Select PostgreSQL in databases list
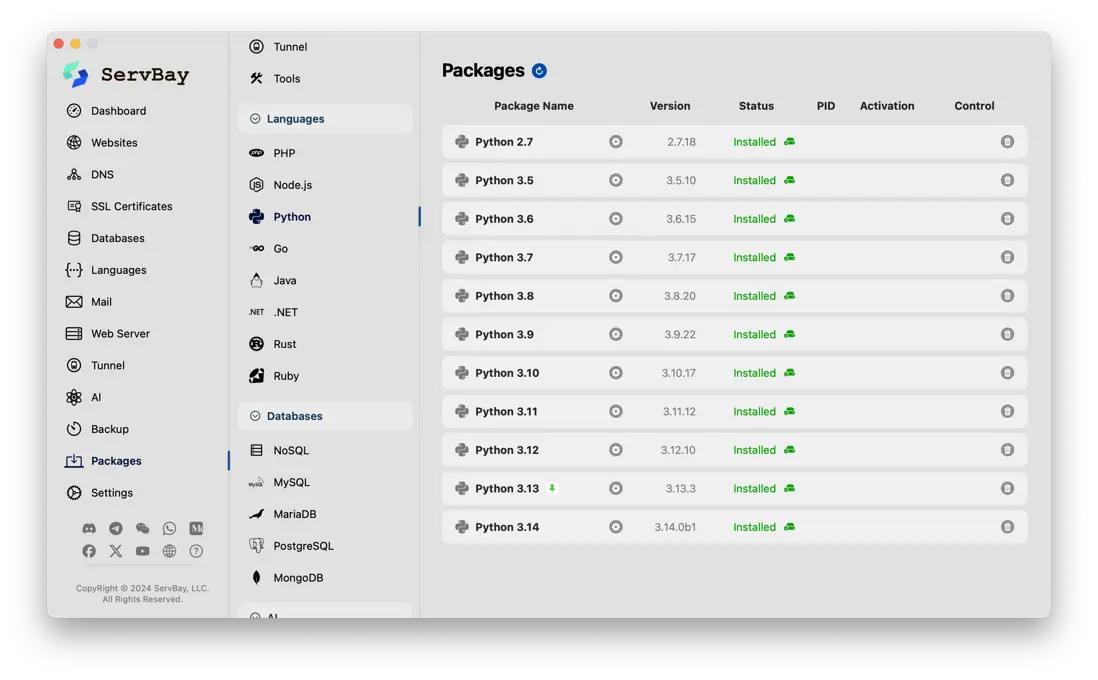This screenshot has height=680, width=1098. point(303,546)
